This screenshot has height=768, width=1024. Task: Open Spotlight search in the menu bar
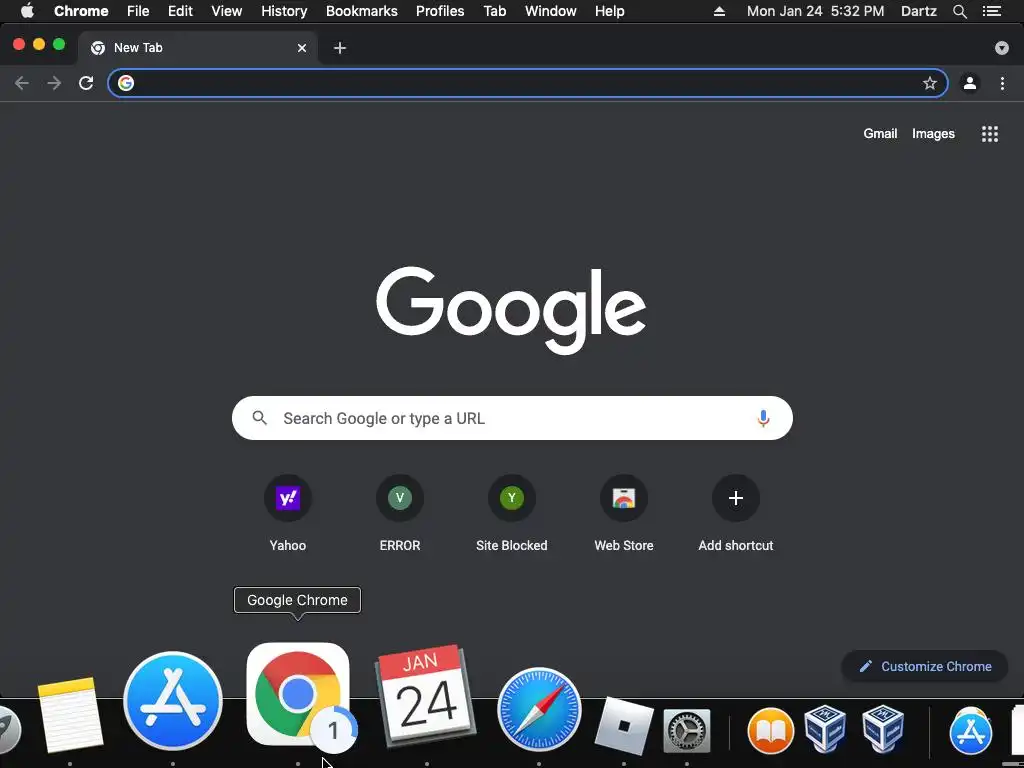click(959, 11)
